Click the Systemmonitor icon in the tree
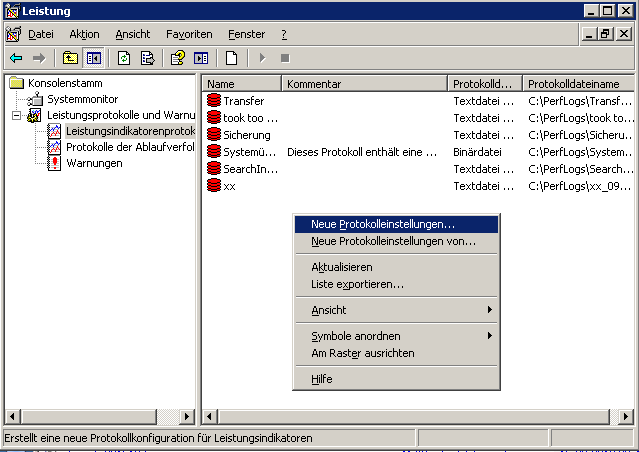 pos(35,99)
